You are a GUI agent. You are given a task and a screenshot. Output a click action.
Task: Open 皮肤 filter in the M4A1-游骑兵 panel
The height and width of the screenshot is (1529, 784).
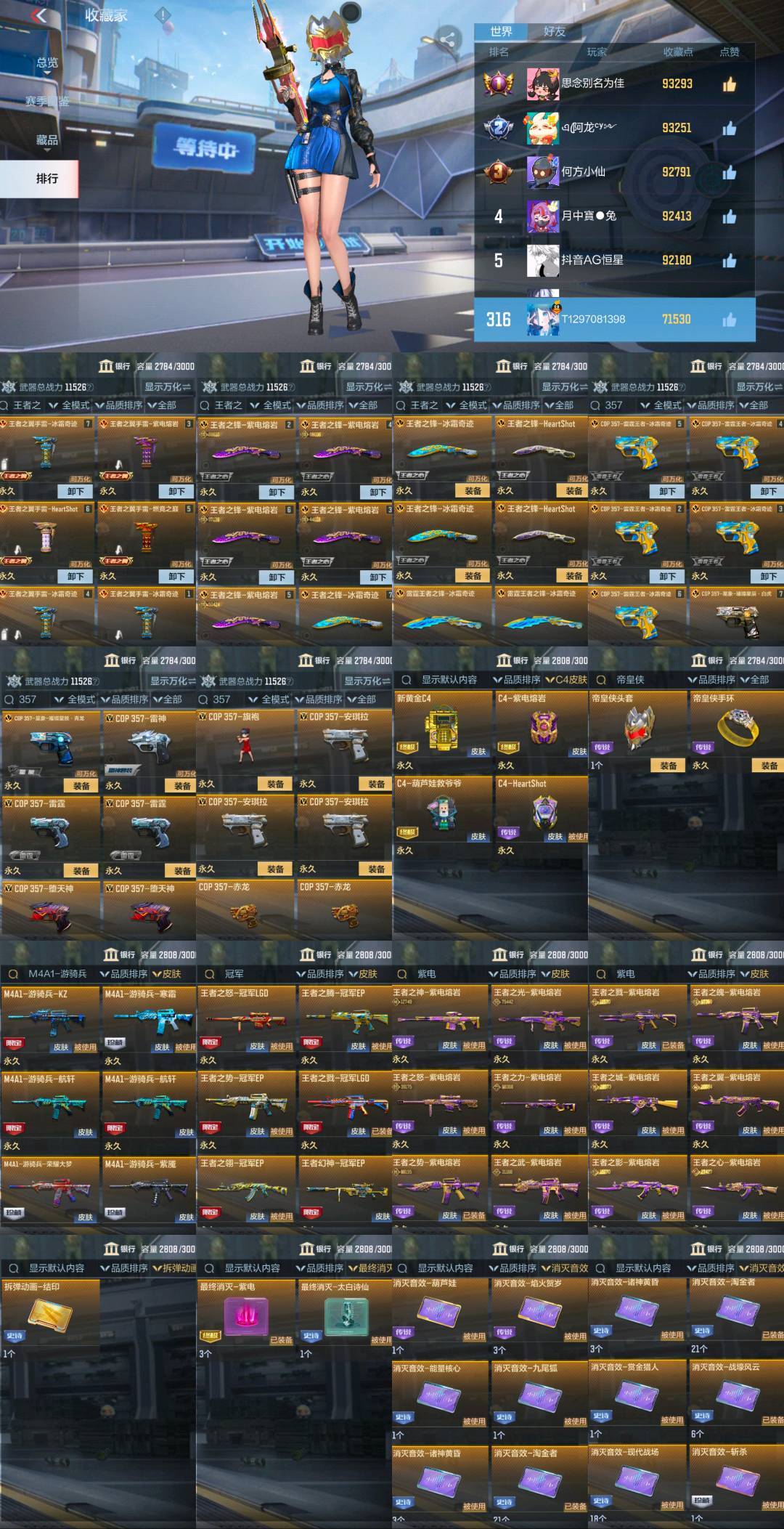pyautogui.click(x=166, y=974)
